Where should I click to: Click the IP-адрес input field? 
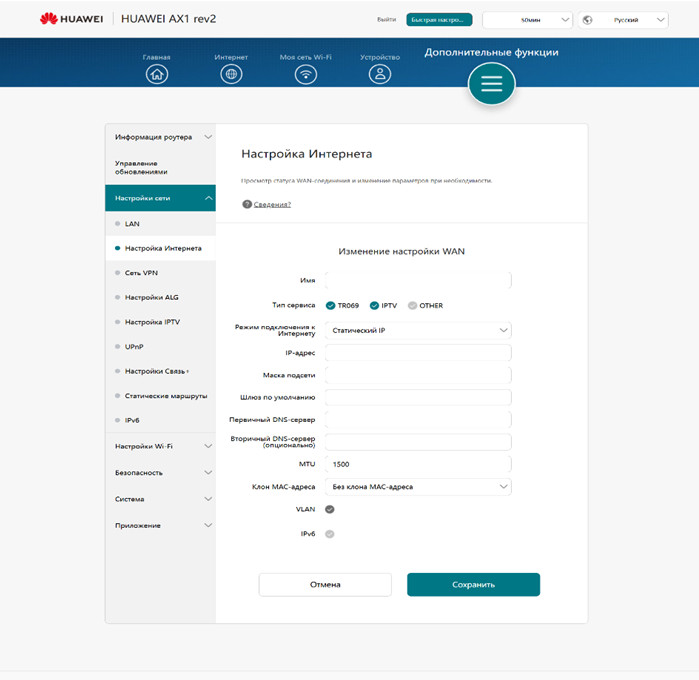coord(418,353)
